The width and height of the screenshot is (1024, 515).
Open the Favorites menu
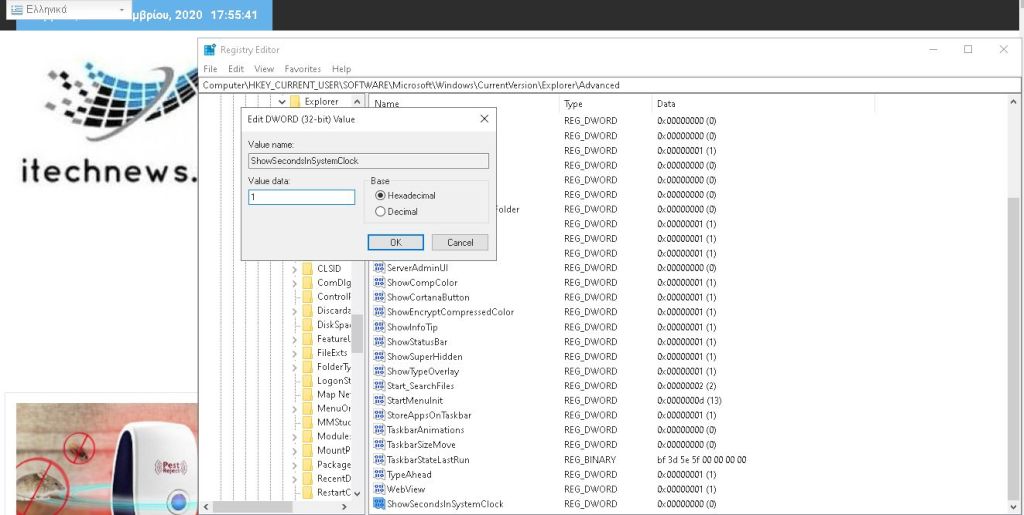[302, 69]
